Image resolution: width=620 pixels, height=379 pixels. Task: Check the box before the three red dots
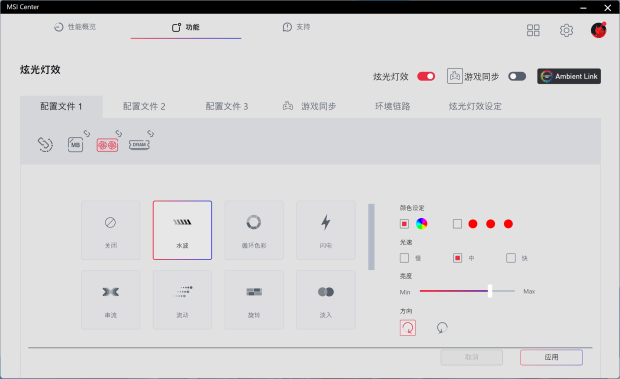[x=457, y=224]
